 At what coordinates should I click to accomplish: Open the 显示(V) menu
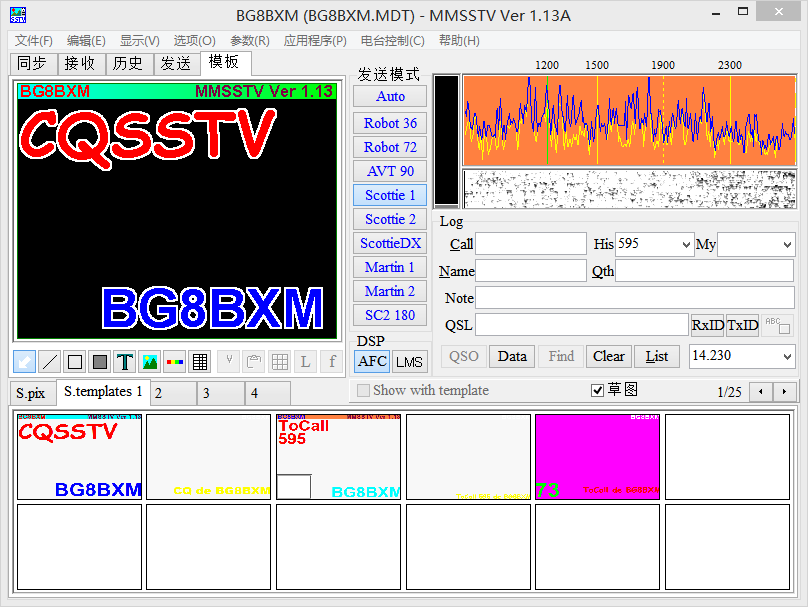140,41
